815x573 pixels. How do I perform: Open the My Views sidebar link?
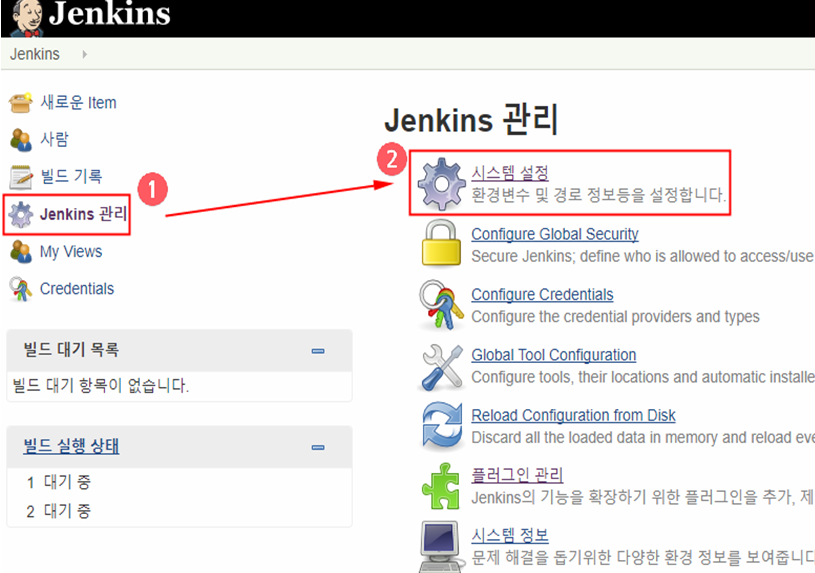[x=71, y=252]
